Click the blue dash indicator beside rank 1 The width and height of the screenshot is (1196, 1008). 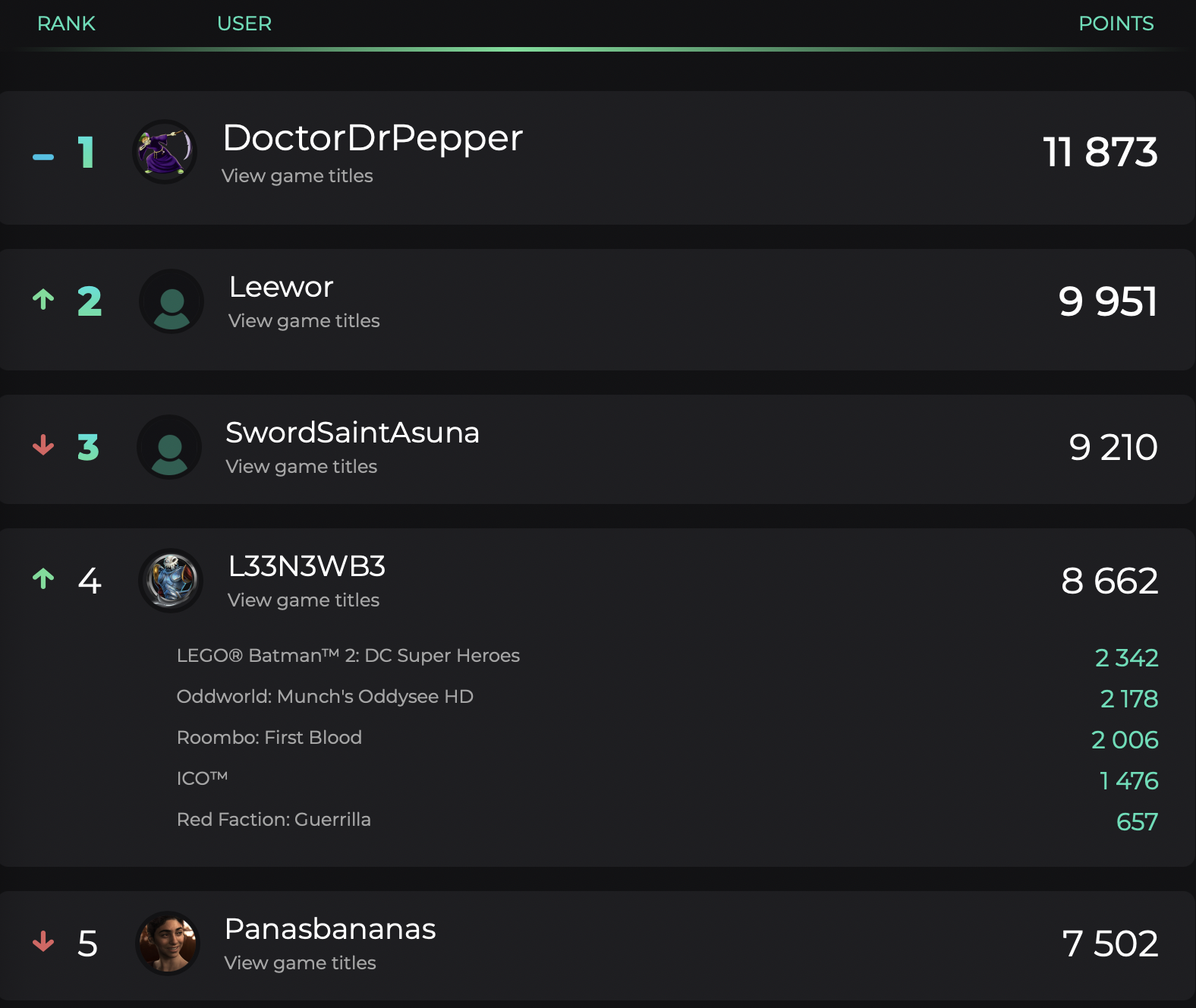[43, 157]
